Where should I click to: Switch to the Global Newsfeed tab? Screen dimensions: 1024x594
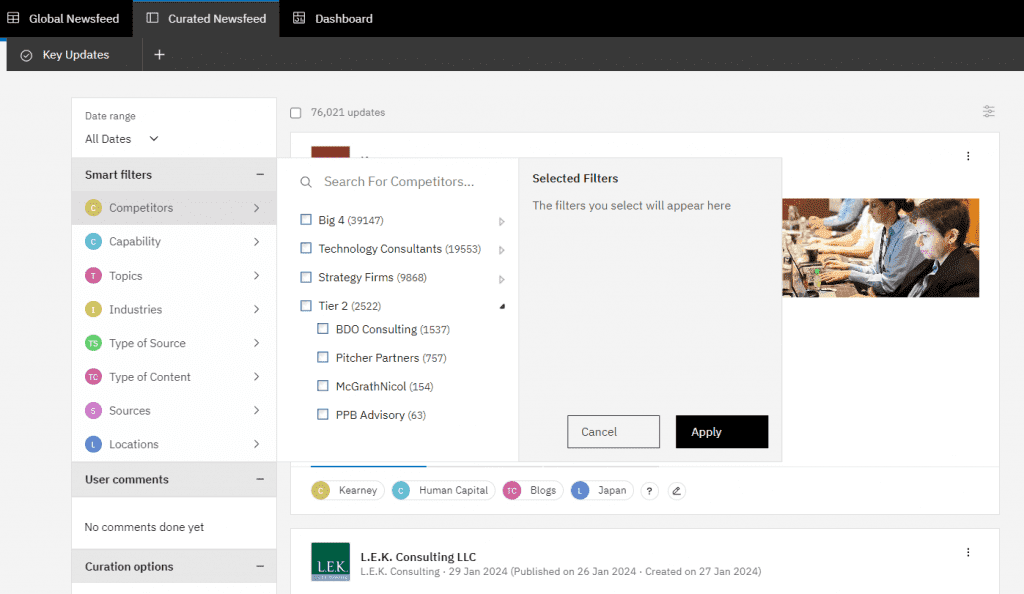coord(66,18)
